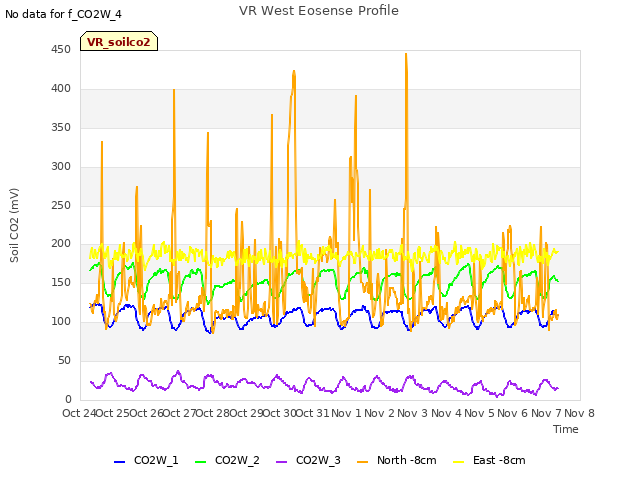Click the Oct 24 x-axis tick label

point(79,413)
